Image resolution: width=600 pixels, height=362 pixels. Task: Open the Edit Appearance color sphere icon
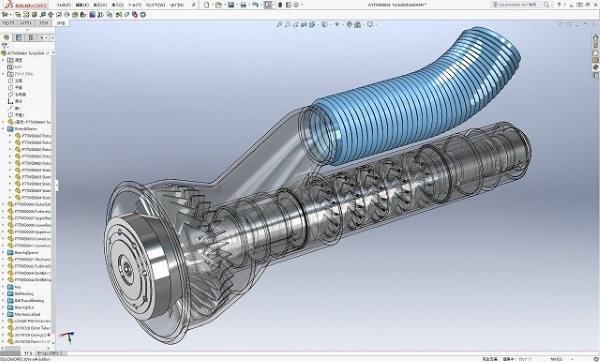point(349,24)
